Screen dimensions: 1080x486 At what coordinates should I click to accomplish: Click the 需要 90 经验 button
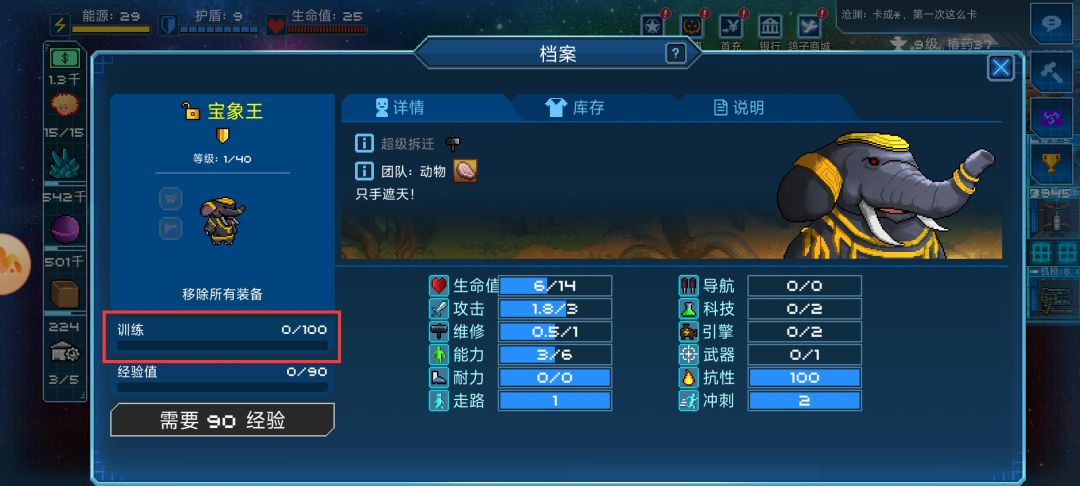tap(222, 420)
